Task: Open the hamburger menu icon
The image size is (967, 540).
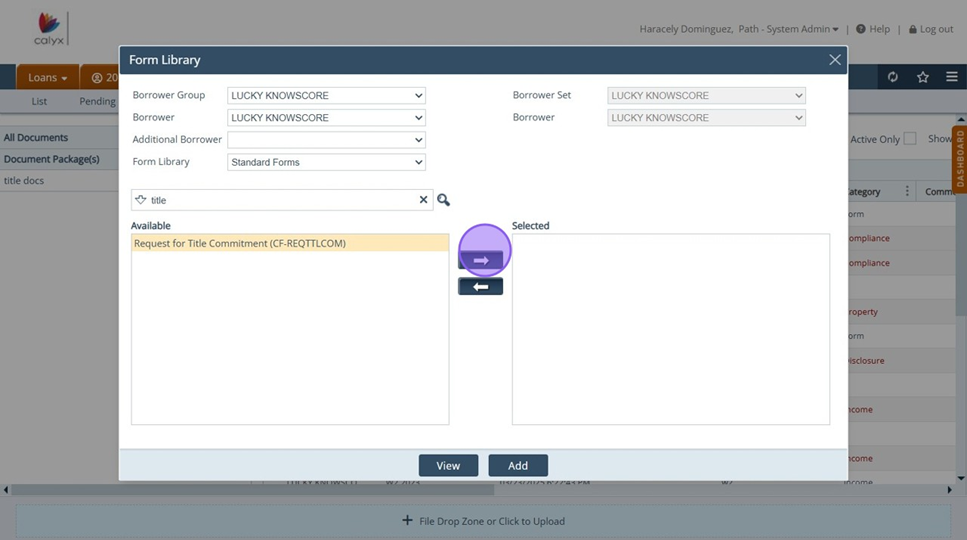Action: (951, 77)
